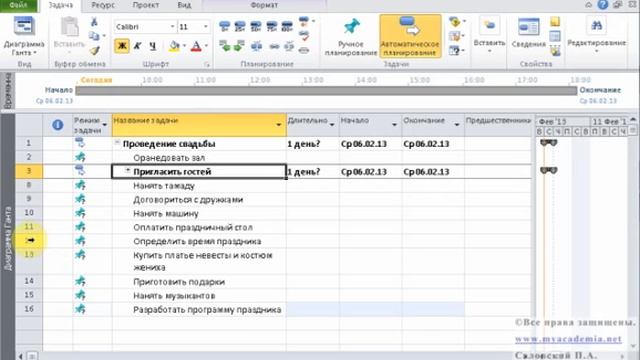Copy selection using the copy icon
Screen dimensions: 640x360
pyautogui.click(x=95, y=36)
